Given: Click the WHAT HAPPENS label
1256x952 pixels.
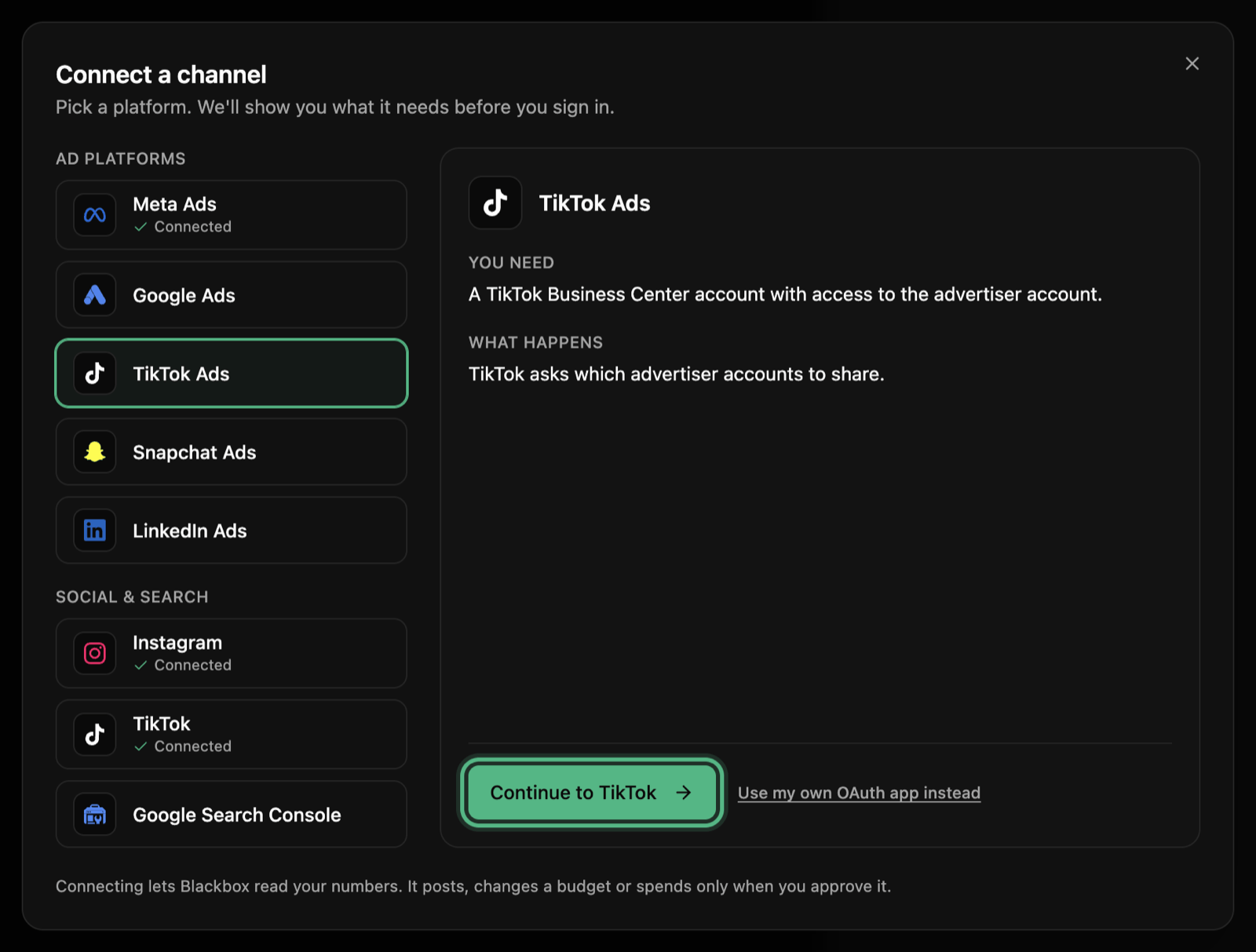Looking at the screenshot, I should [535, 343].
